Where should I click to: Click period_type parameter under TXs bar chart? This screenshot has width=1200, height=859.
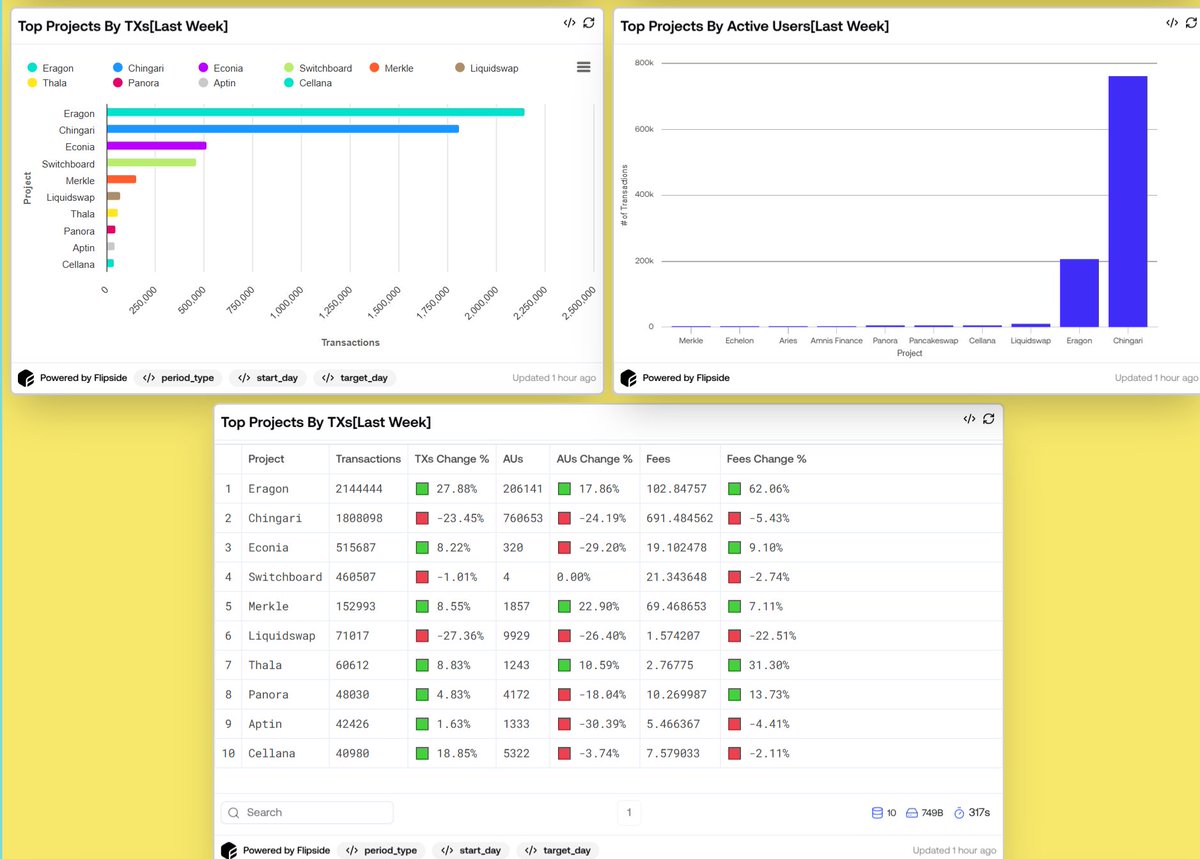tap(178, 378)
